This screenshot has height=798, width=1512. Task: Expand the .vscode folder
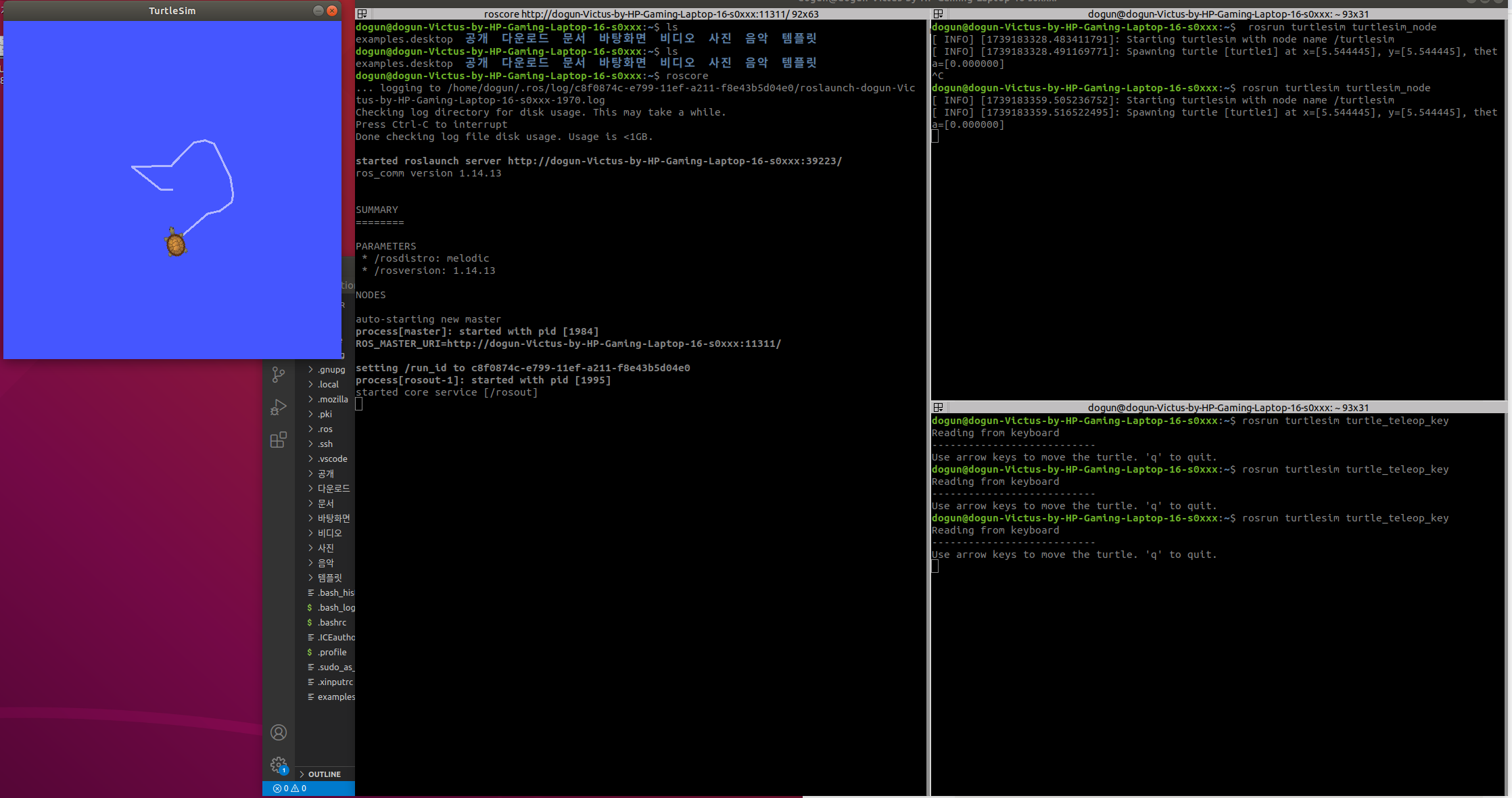pyautogui.click(x=332, y=459)
